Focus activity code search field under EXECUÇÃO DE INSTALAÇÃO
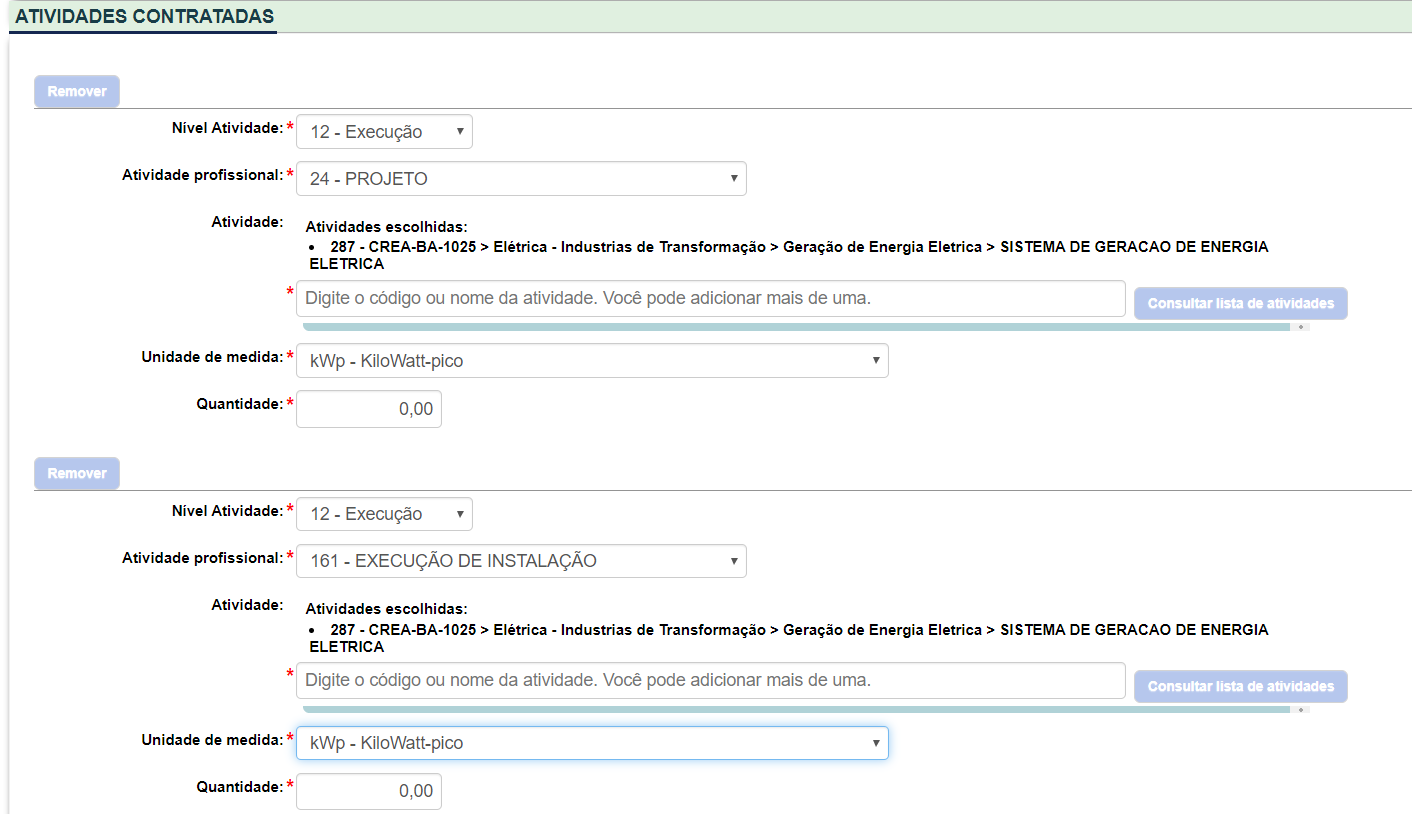 [x=710, y=680]
